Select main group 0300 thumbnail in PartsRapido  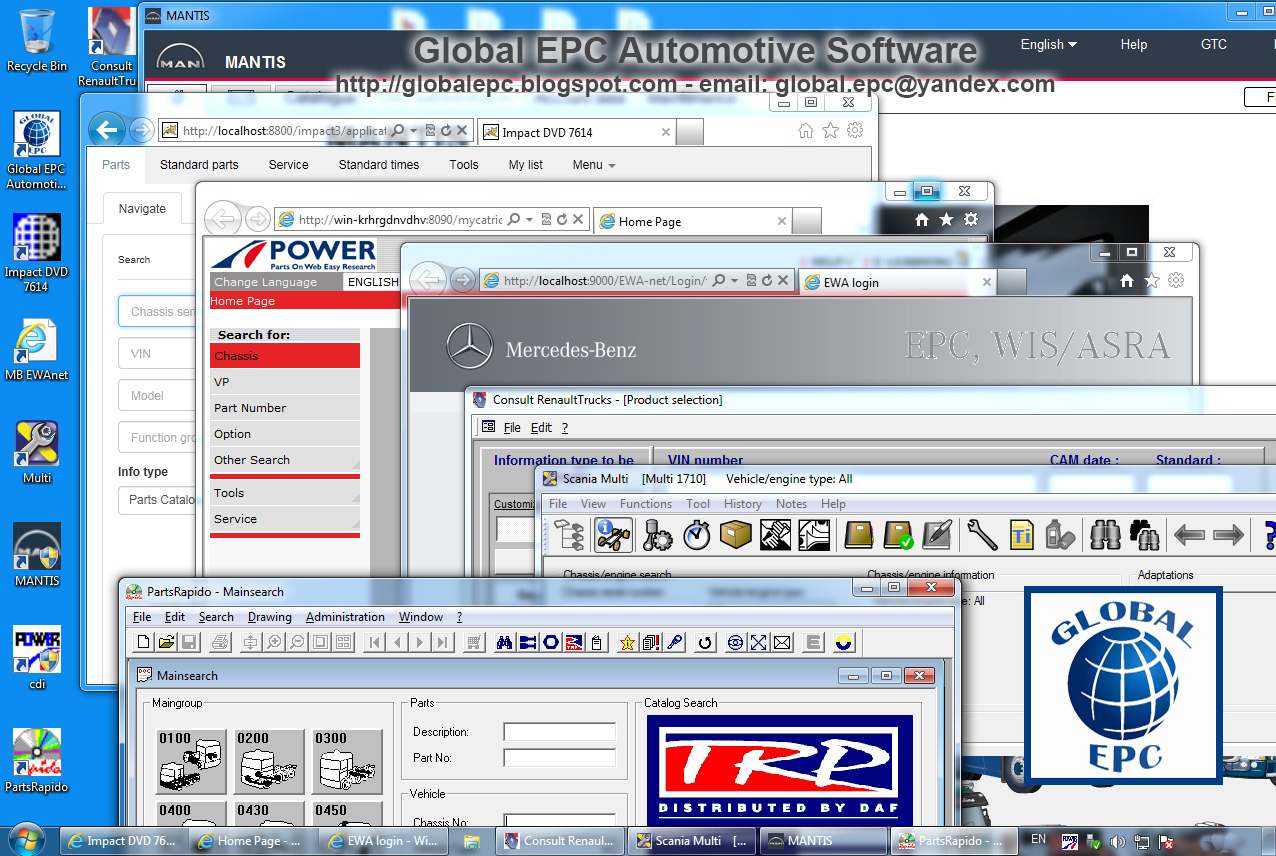click(348, 762)
